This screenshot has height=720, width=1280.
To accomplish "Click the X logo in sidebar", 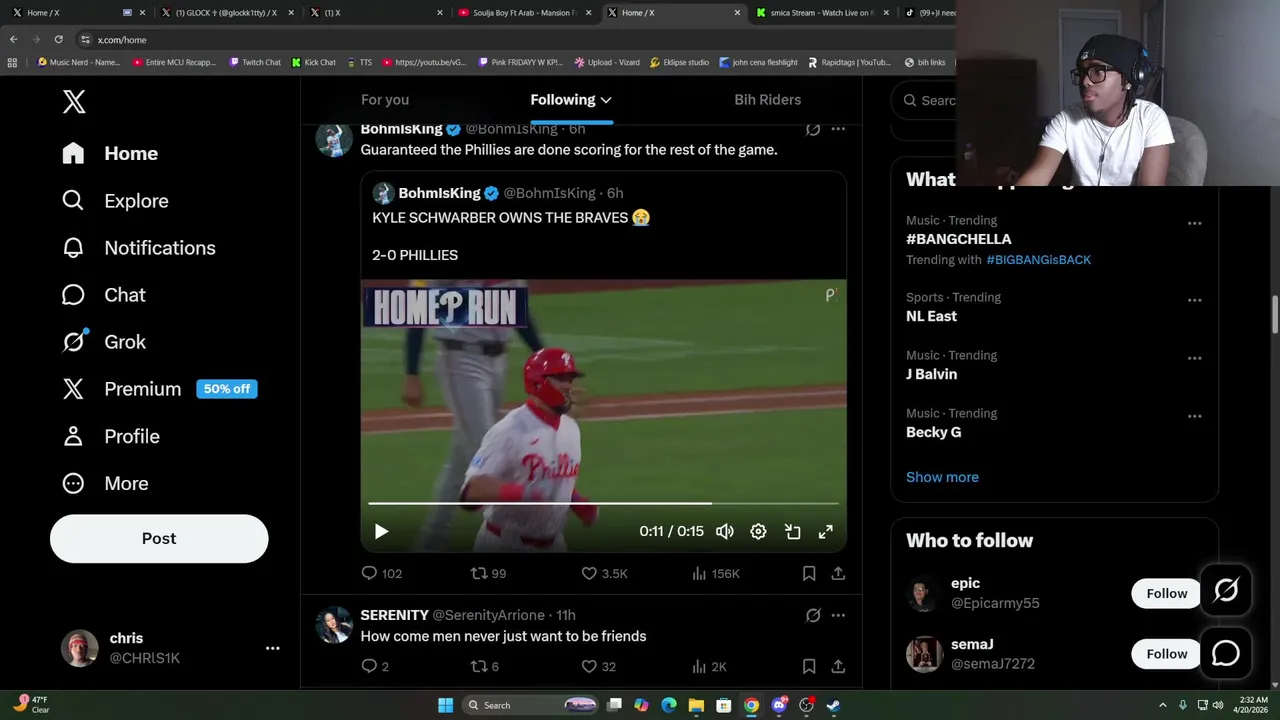I will (74, 101).
